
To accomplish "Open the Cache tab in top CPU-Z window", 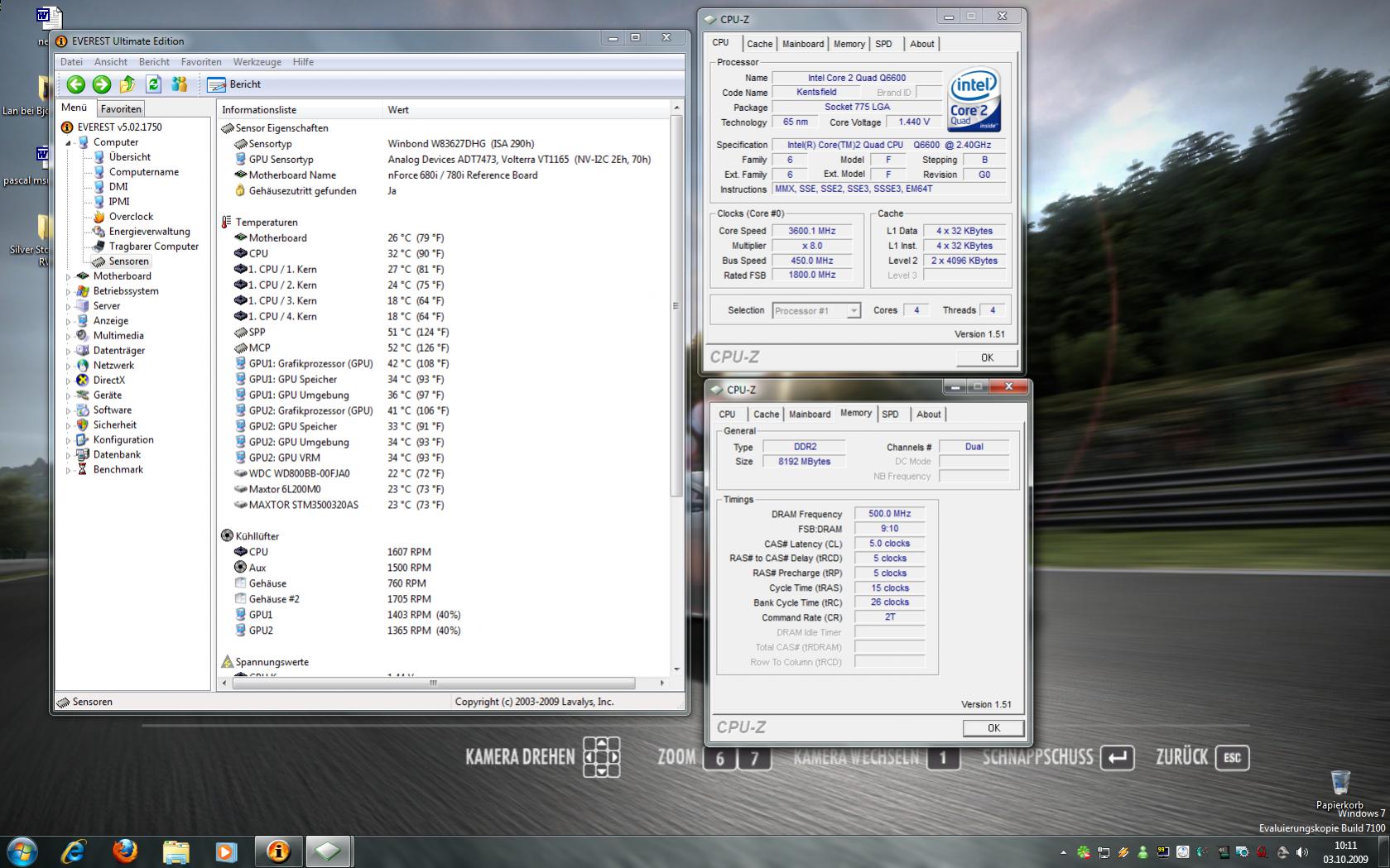I will coord(759,44).
